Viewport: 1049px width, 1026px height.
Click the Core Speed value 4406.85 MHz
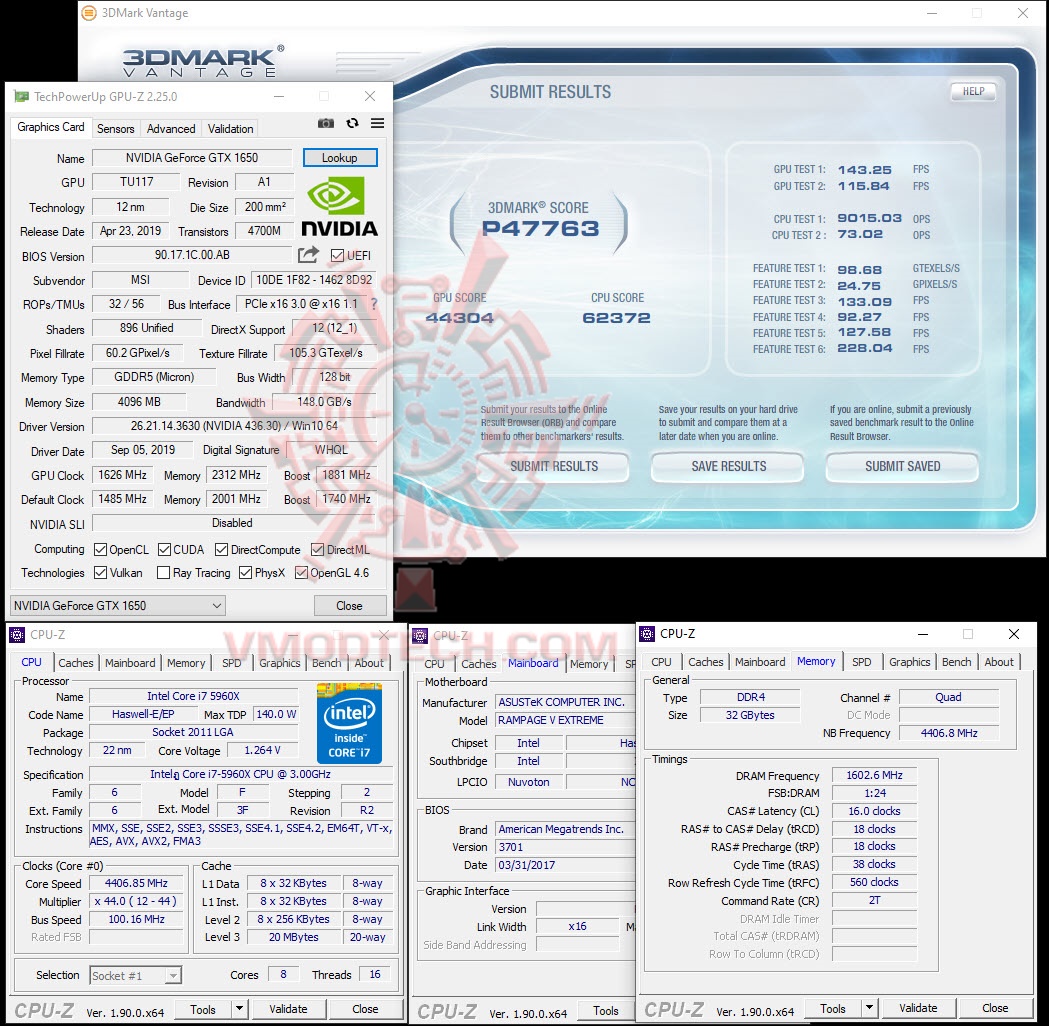136,883
